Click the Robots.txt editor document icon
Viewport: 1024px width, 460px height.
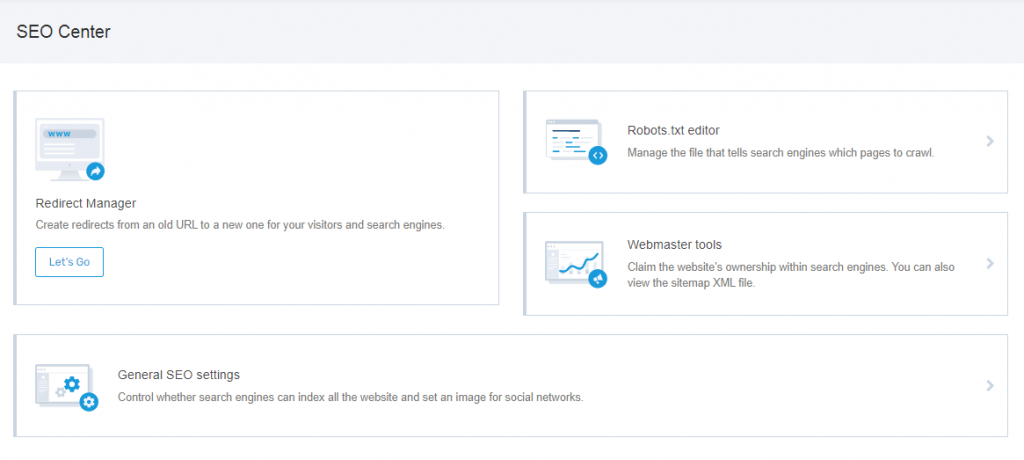(572, 138)
